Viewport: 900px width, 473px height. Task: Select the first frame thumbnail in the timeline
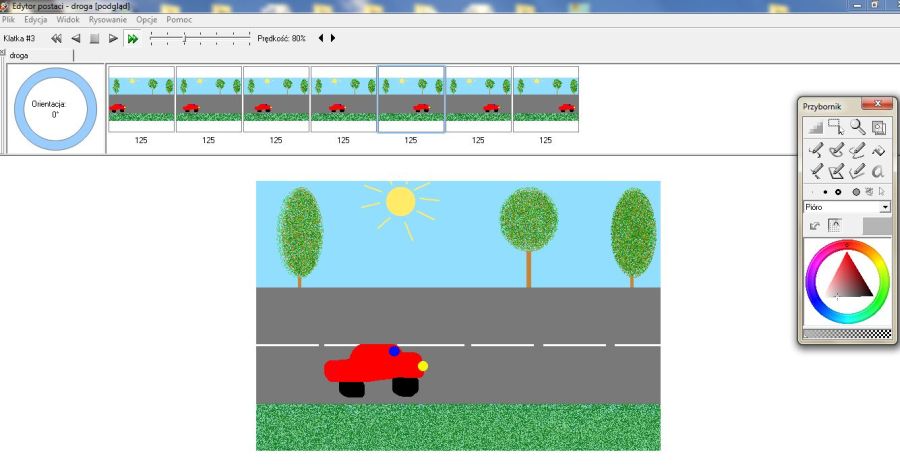(x=141, y=99)
